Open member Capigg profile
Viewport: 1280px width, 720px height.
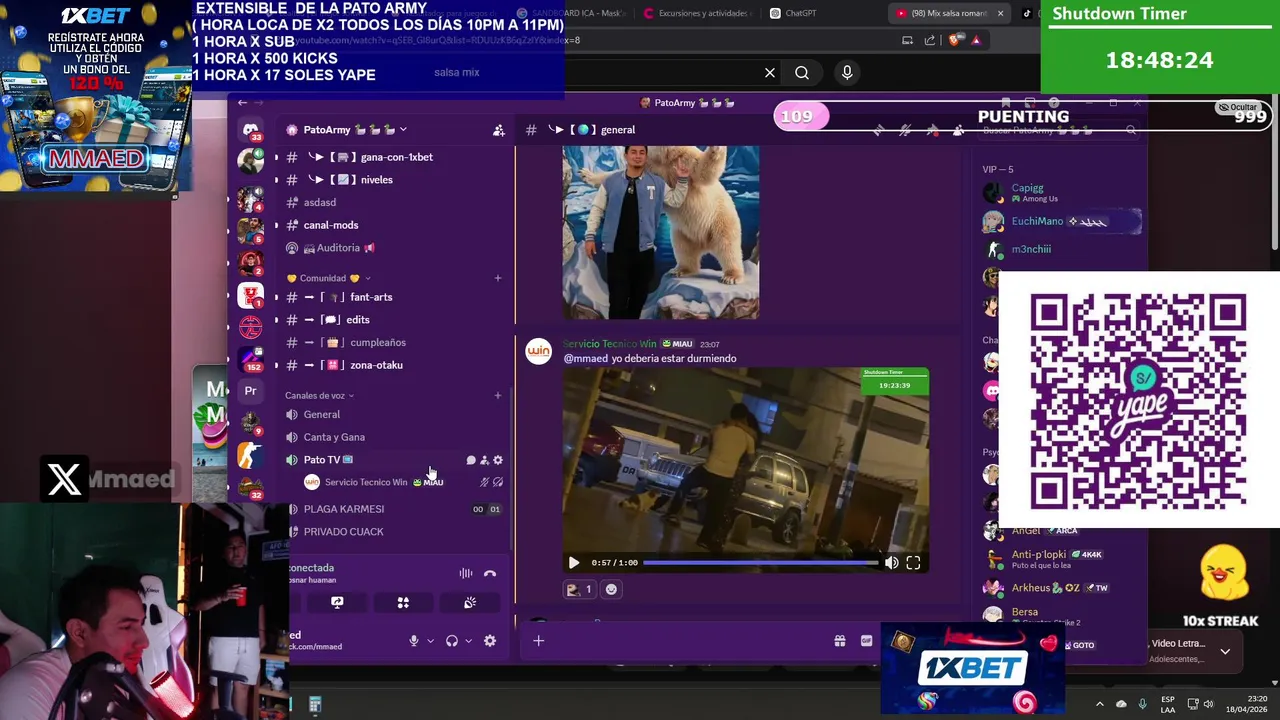1027,188
